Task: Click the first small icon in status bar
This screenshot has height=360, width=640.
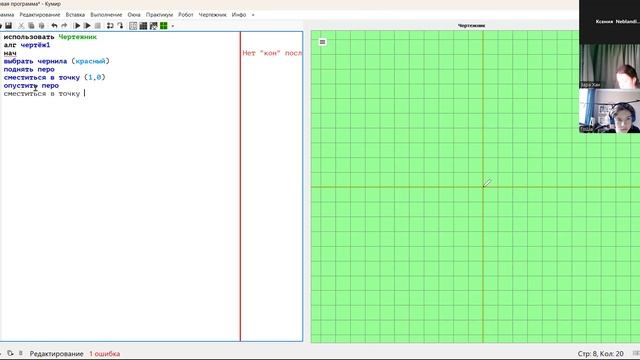Action: 10,353
